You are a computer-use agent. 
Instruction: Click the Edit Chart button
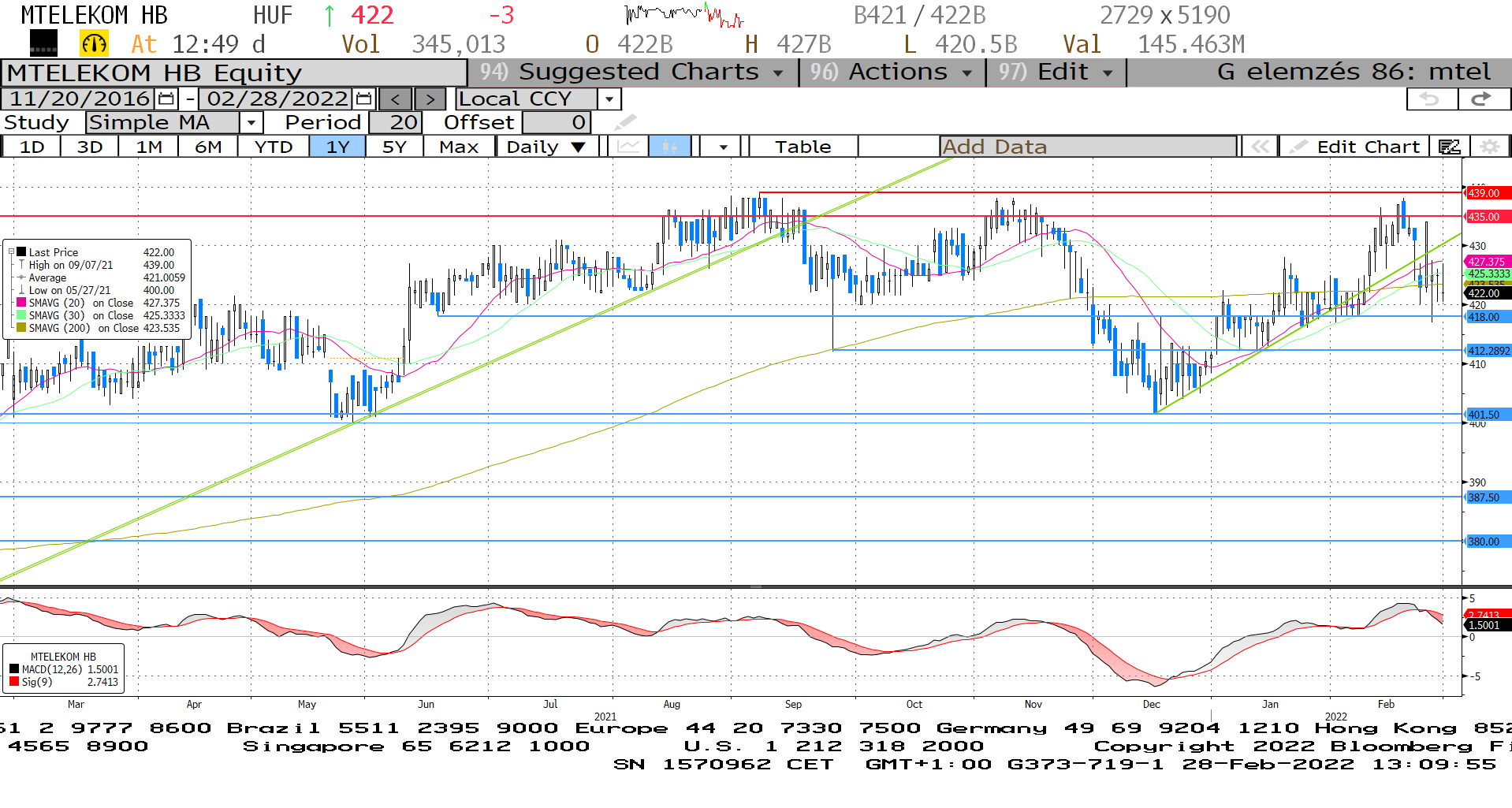(x=1357, y=147)
